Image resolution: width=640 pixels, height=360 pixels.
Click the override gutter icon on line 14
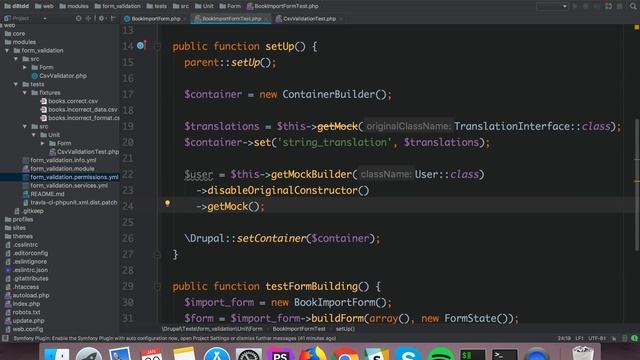tap(141, 45)
